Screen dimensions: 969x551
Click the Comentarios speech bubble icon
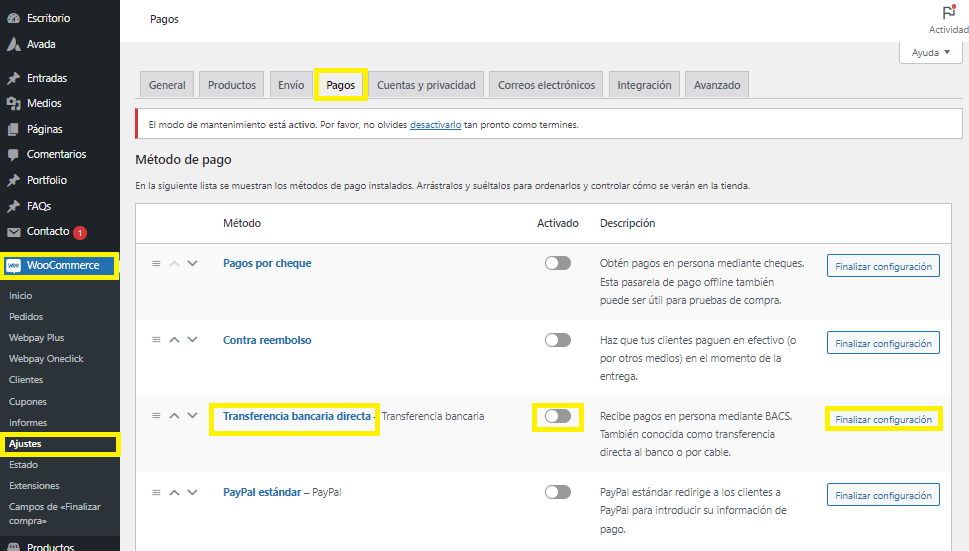[13, 155]
